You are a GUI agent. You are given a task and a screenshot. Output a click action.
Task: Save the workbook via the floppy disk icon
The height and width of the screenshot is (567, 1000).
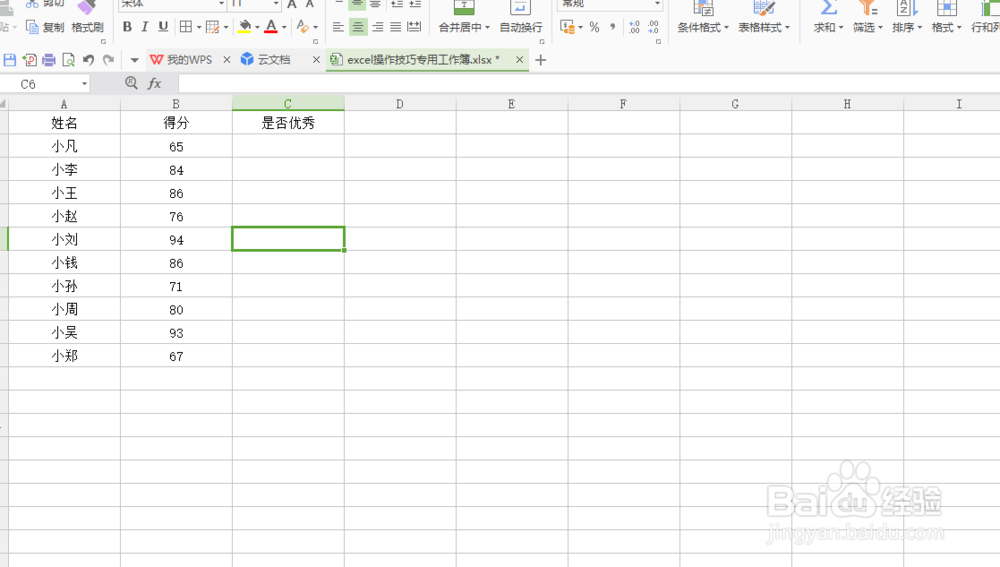(x=10, y=60)
